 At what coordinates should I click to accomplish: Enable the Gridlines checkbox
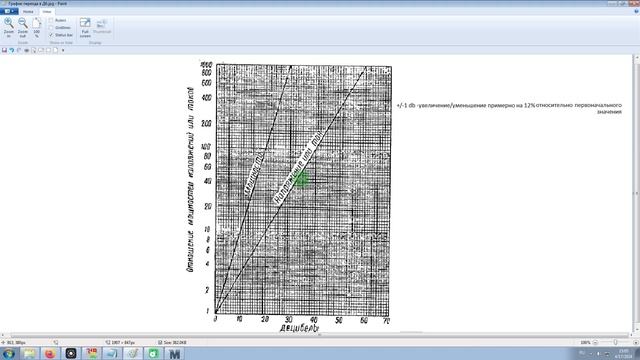tap(51, 27)
